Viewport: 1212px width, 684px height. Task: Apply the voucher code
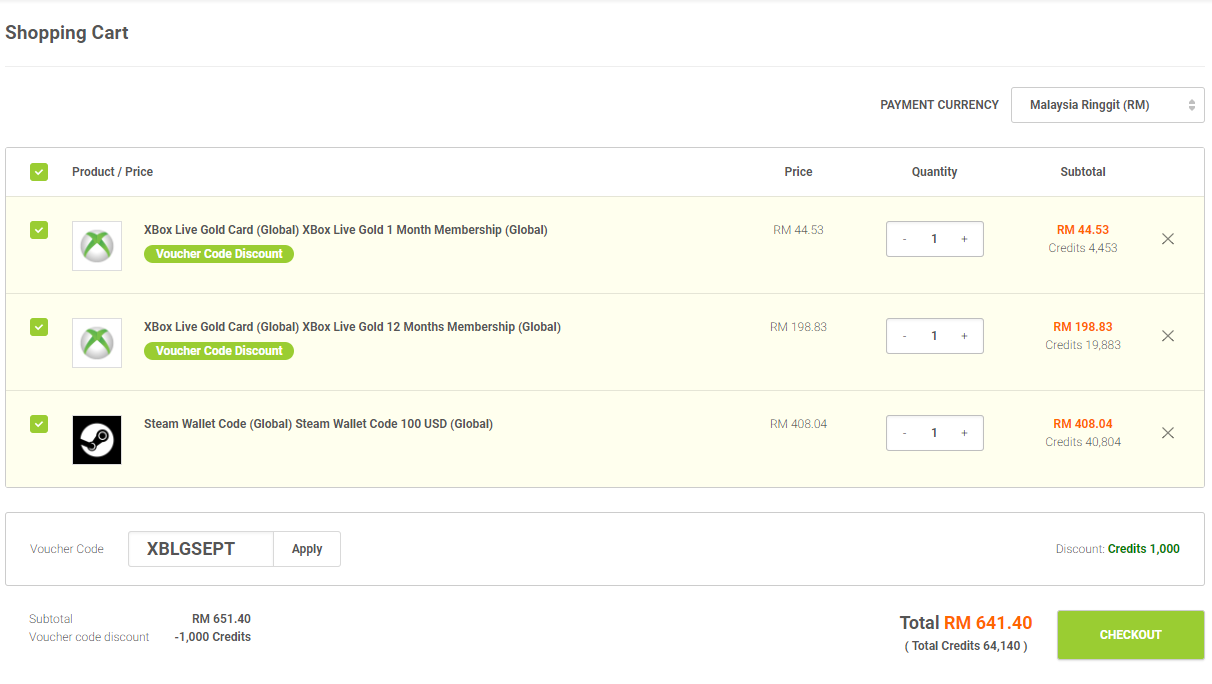click(307, 549)
